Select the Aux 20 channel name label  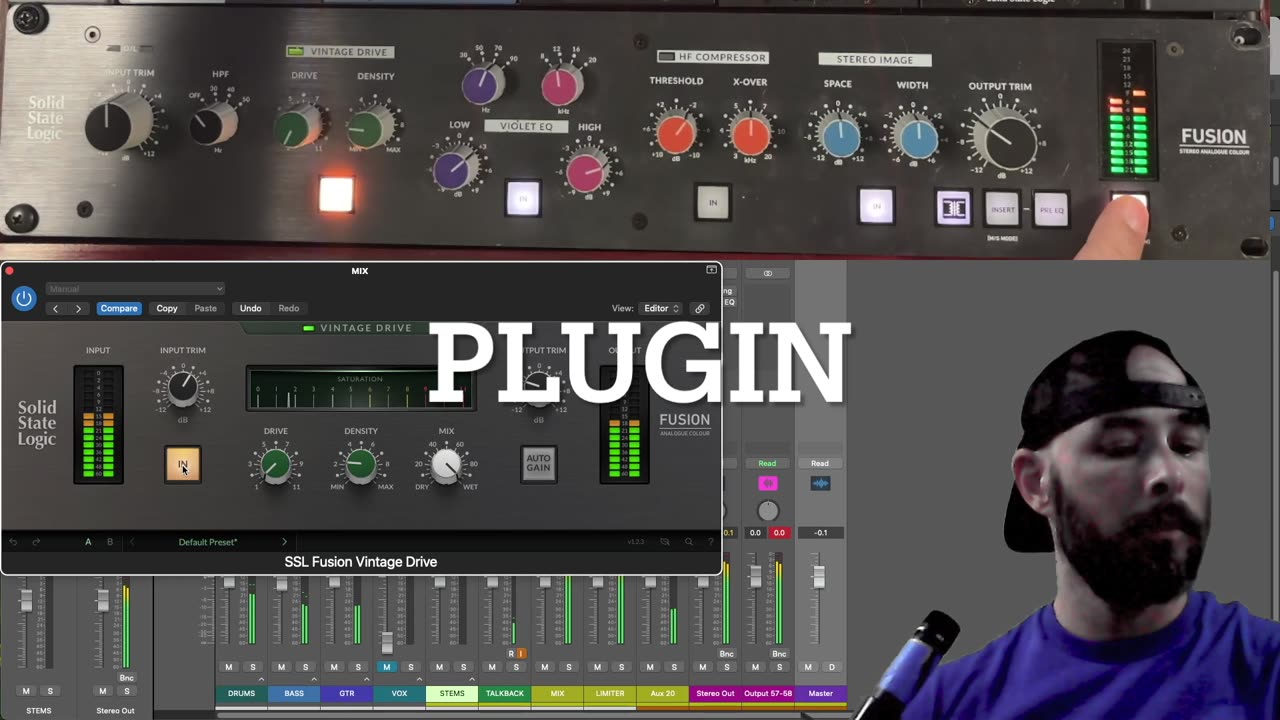[x=662, y=693]
